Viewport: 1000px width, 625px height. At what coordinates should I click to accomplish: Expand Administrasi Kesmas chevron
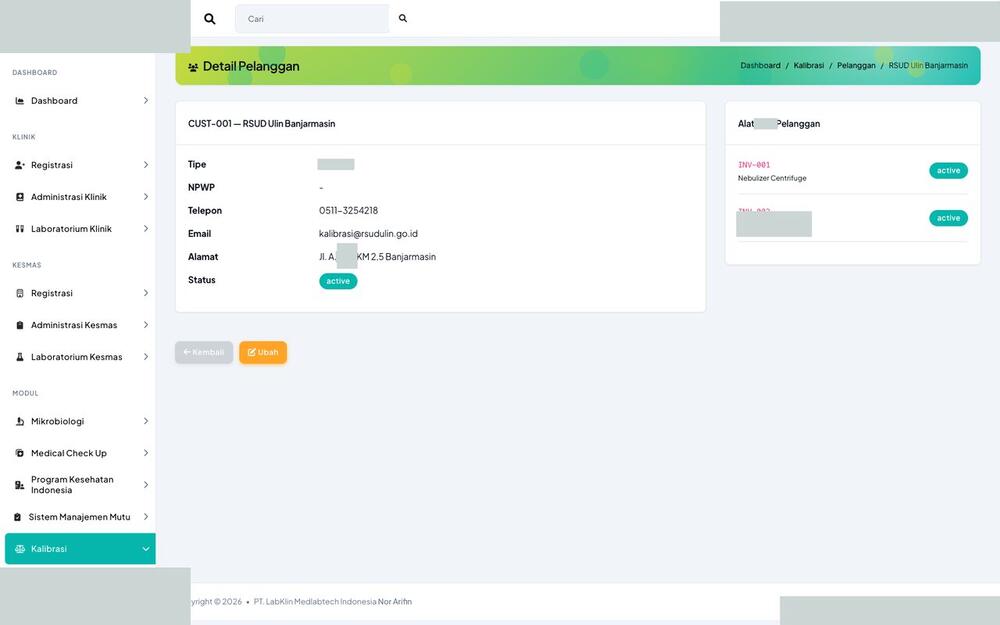145,325
